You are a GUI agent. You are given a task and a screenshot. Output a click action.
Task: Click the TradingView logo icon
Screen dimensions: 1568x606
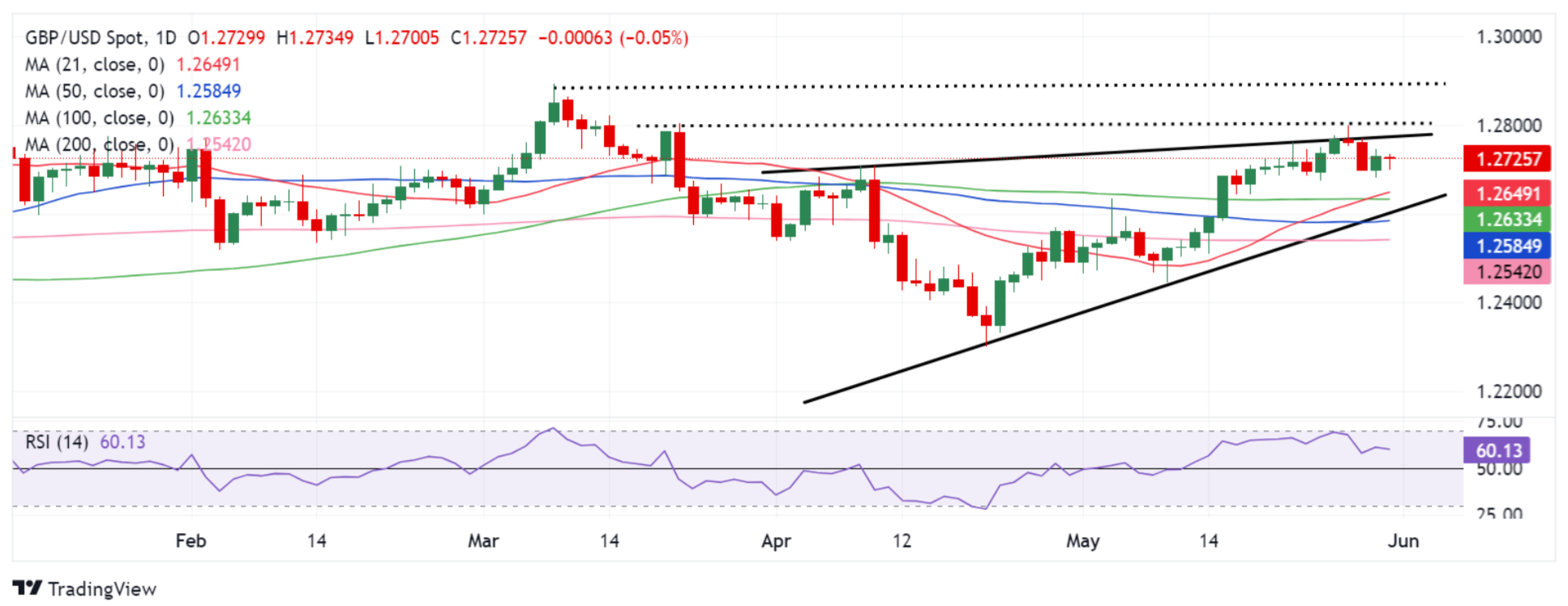click(27, 588)
